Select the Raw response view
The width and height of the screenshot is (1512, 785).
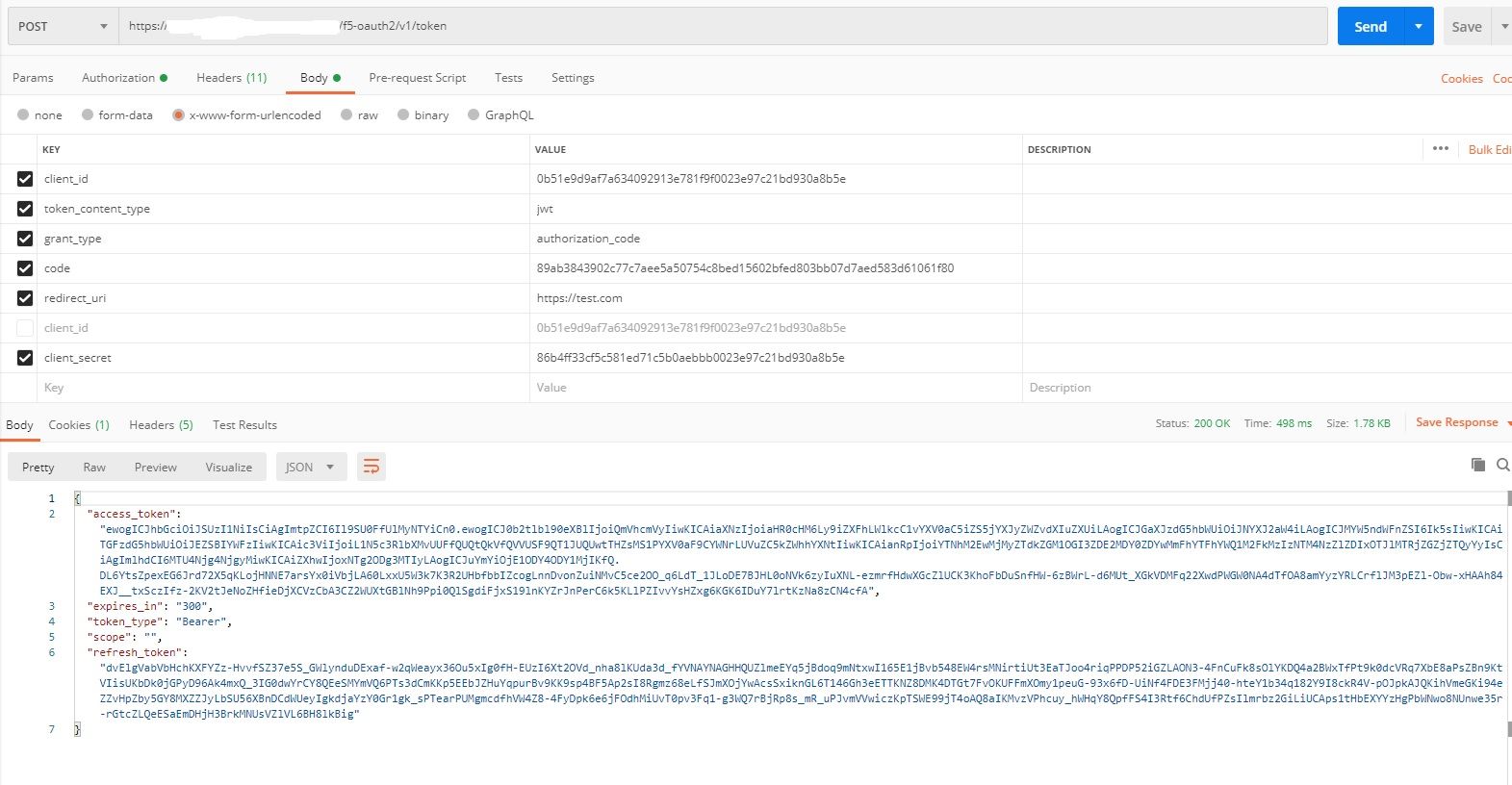point(94,467)
